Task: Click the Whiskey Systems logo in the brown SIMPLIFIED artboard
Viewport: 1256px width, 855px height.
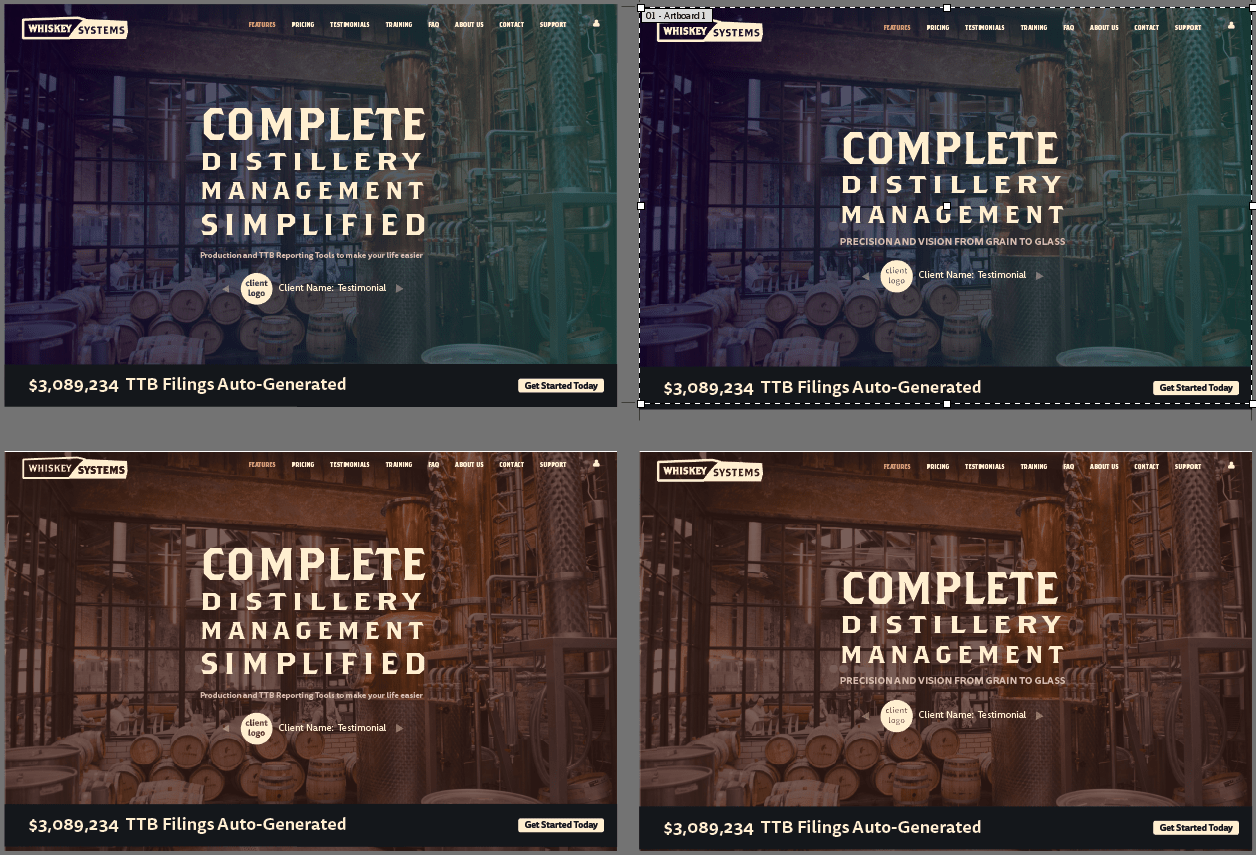Action: pos(75,469)
